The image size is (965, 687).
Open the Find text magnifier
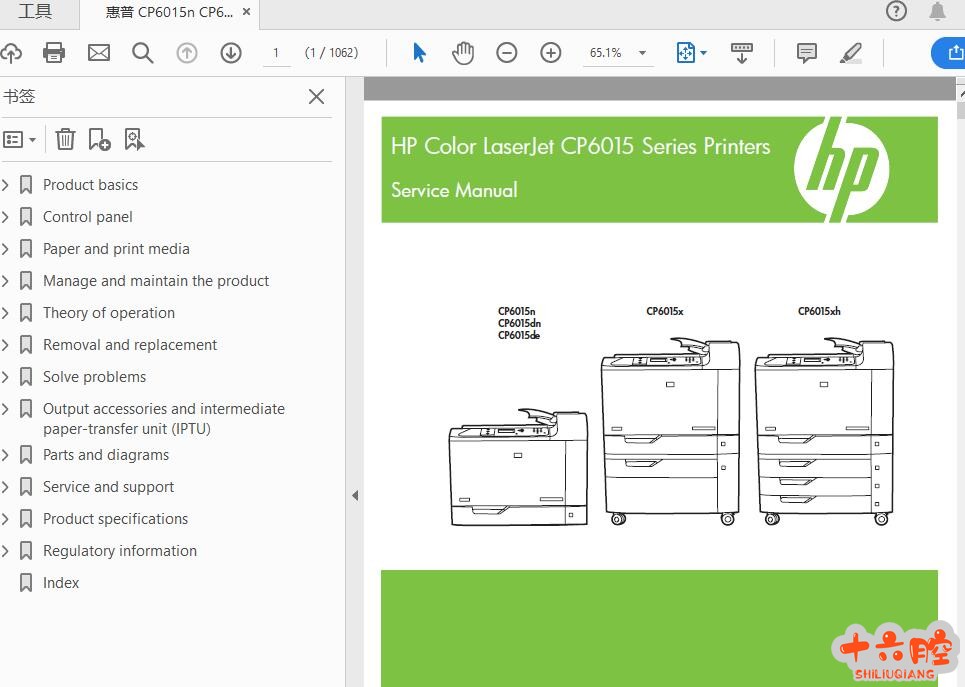tap(143, 53)
